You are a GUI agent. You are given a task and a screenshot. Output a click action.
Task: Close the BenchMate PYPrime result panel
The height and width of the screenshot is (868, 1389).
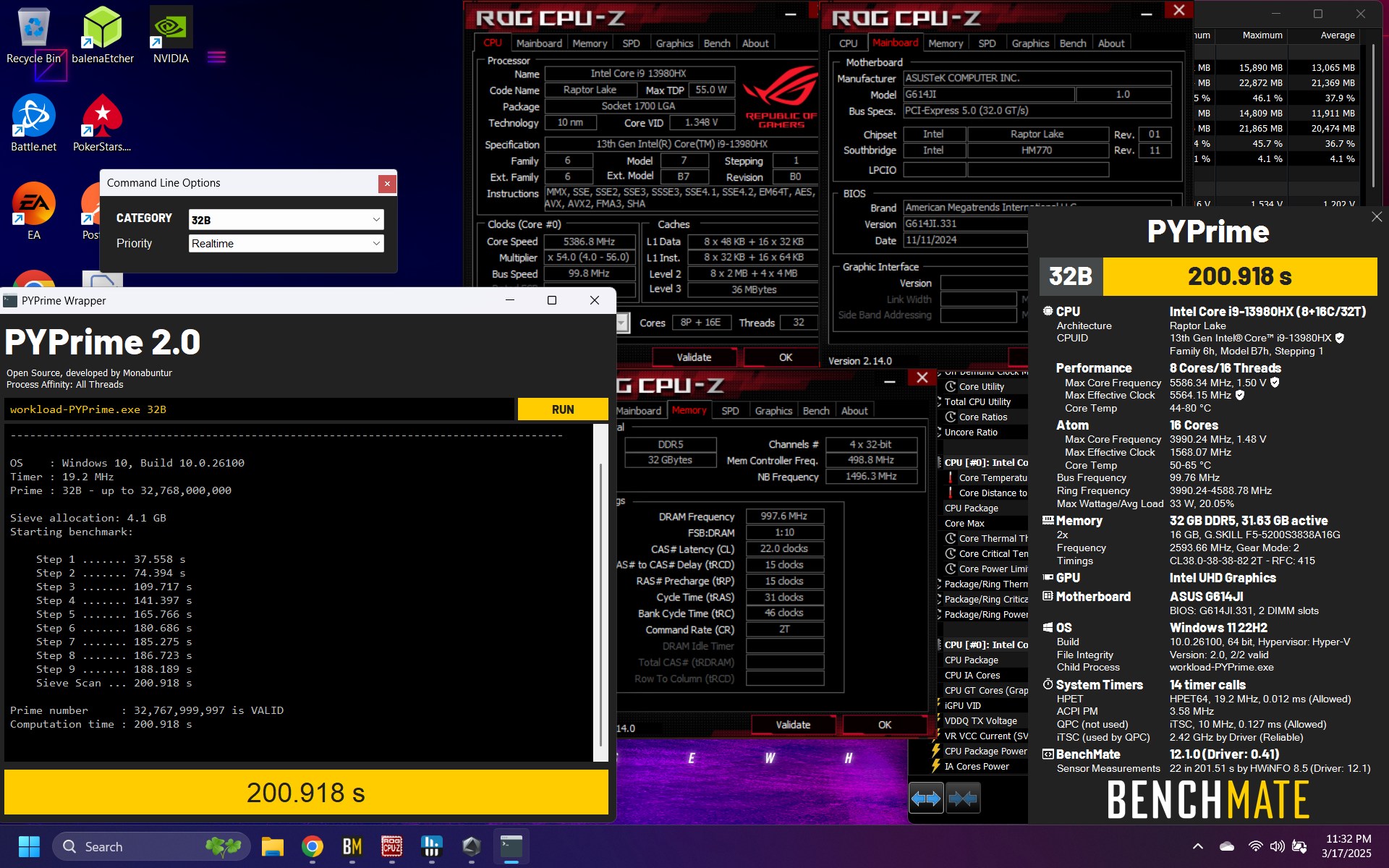tap(1376, 217)
